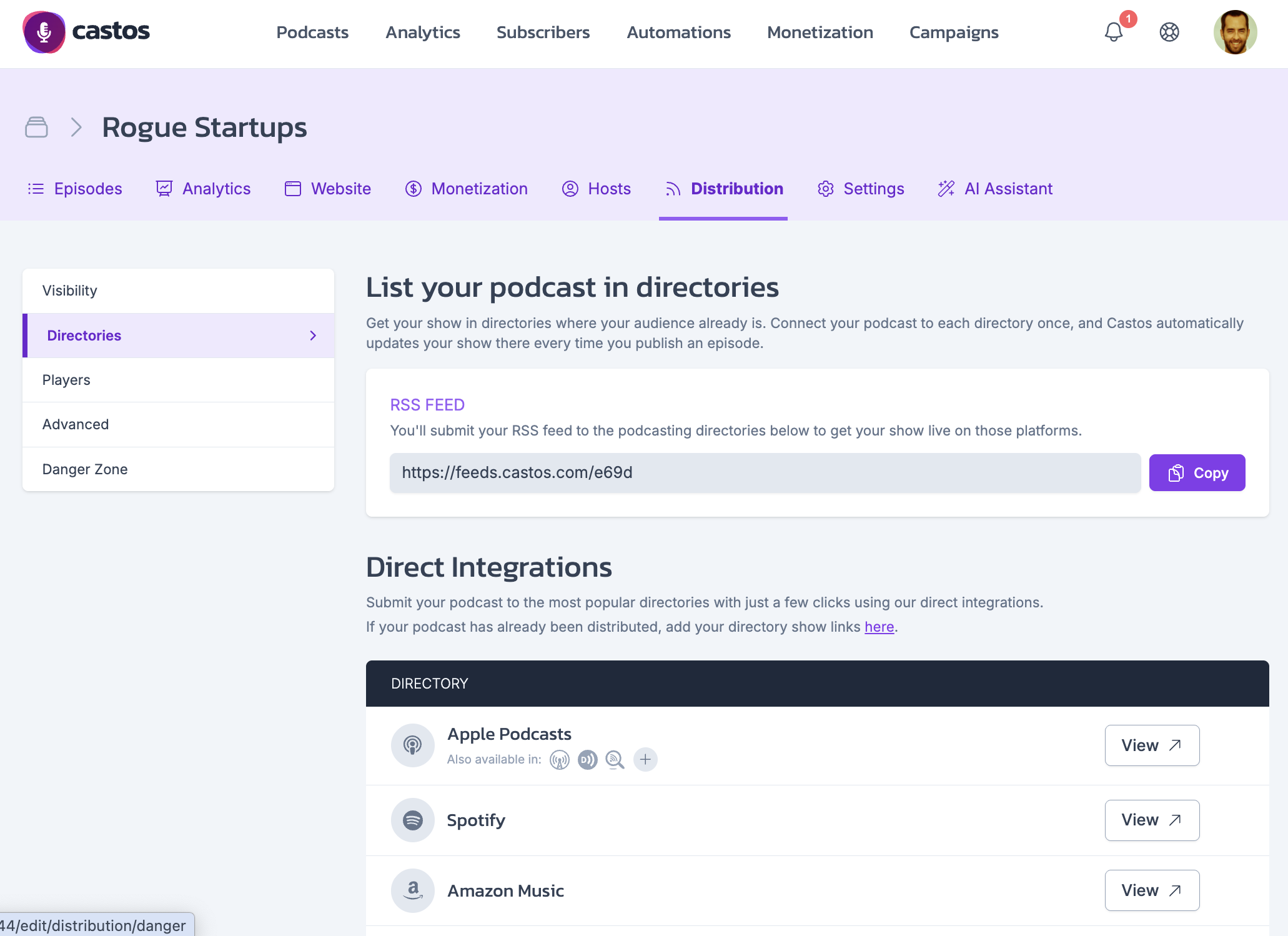Select Visibility in the sidebar
Screen dimensions: 1288x936
click(178, 291)
